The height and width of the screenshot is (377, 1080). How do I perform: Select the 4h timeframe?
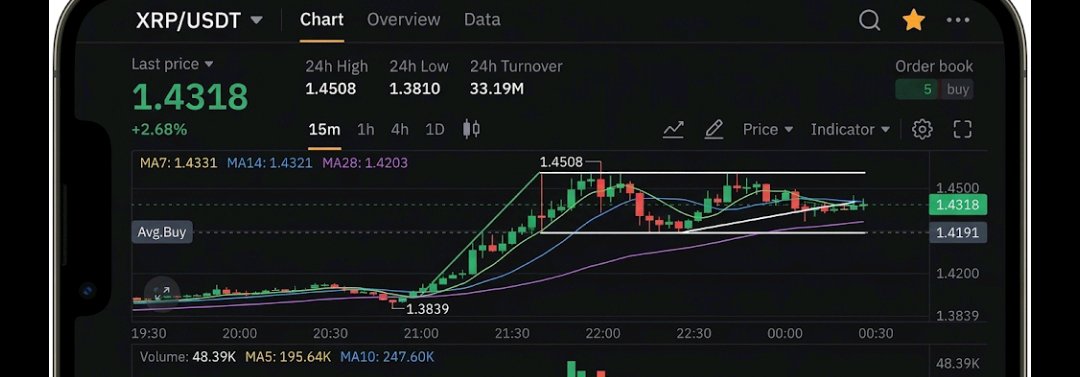pos(399,130)
